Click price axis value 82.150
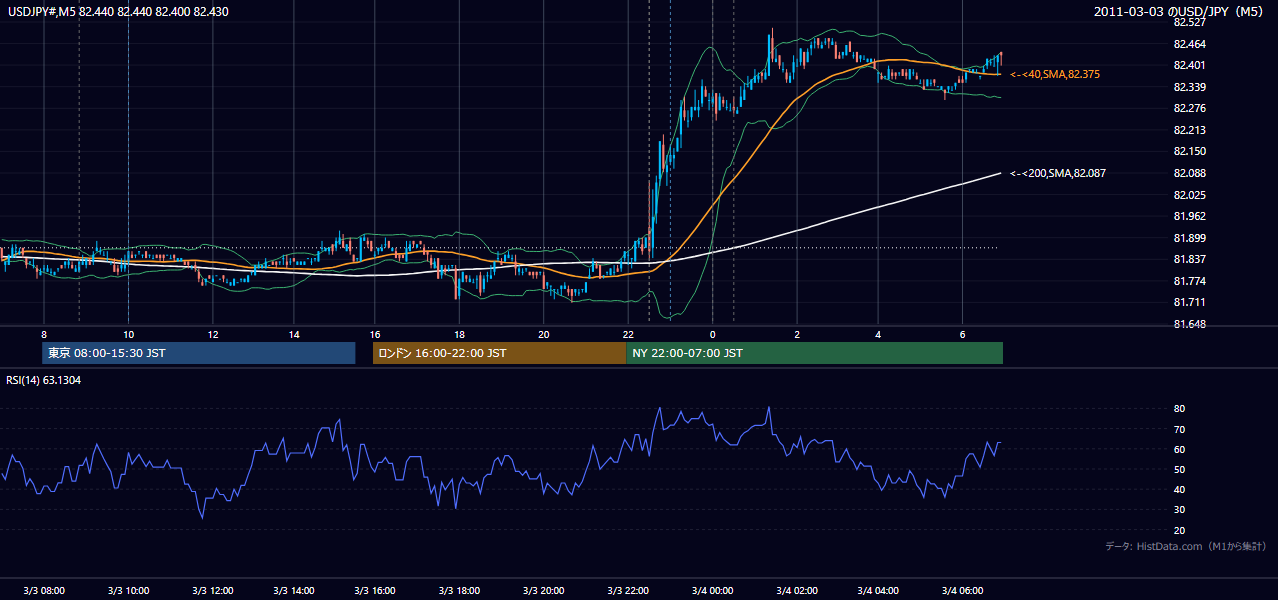 [1190, 151]
